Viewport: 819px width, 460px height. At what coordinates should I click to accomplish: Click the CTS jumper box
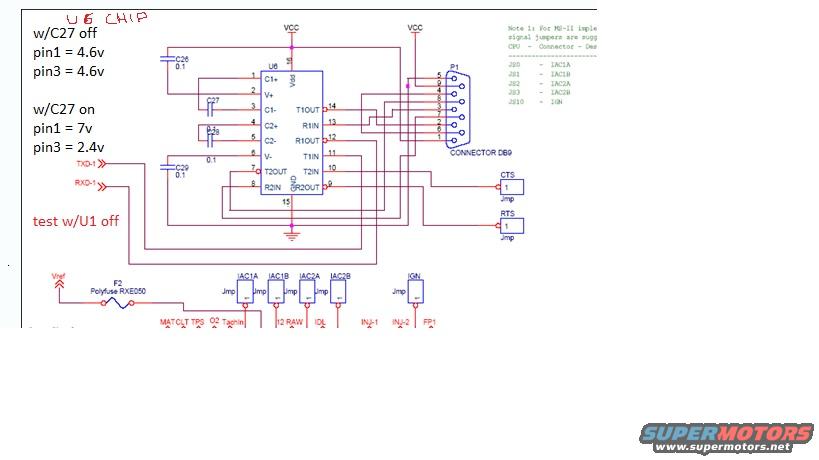(x=513, y=187)
